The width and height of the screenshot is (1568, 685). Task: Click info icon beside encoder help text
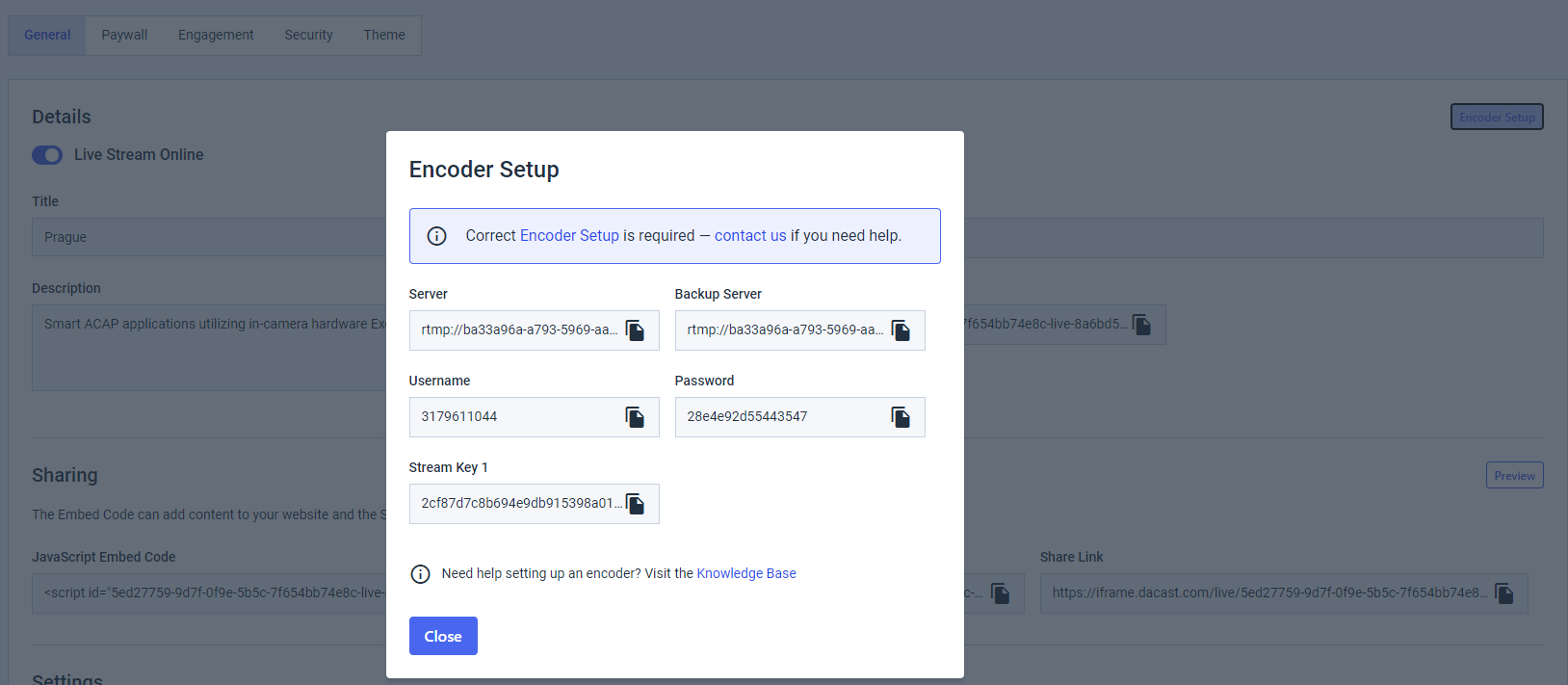(420, 574)
